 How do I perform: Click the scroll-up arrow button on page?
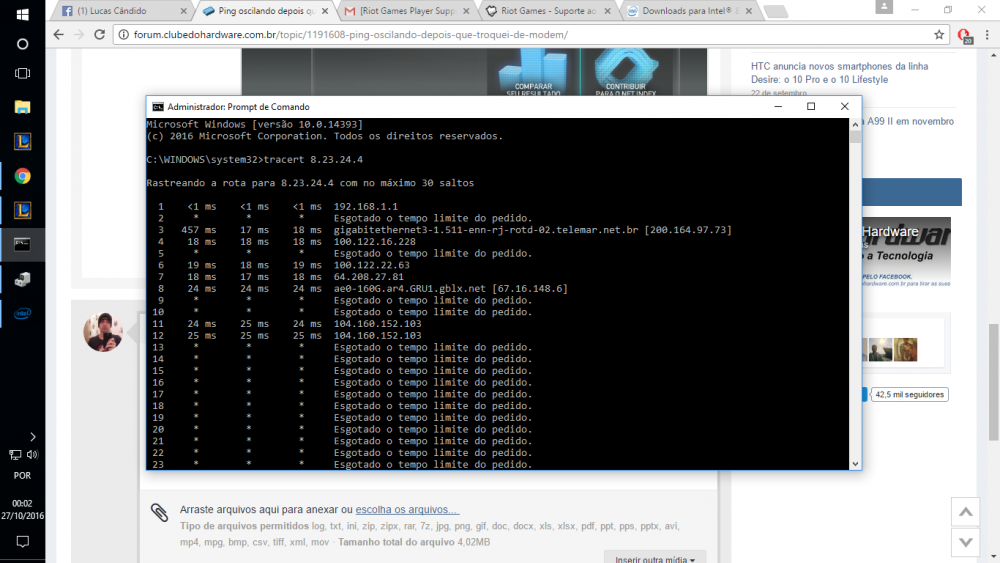point(964,512)
